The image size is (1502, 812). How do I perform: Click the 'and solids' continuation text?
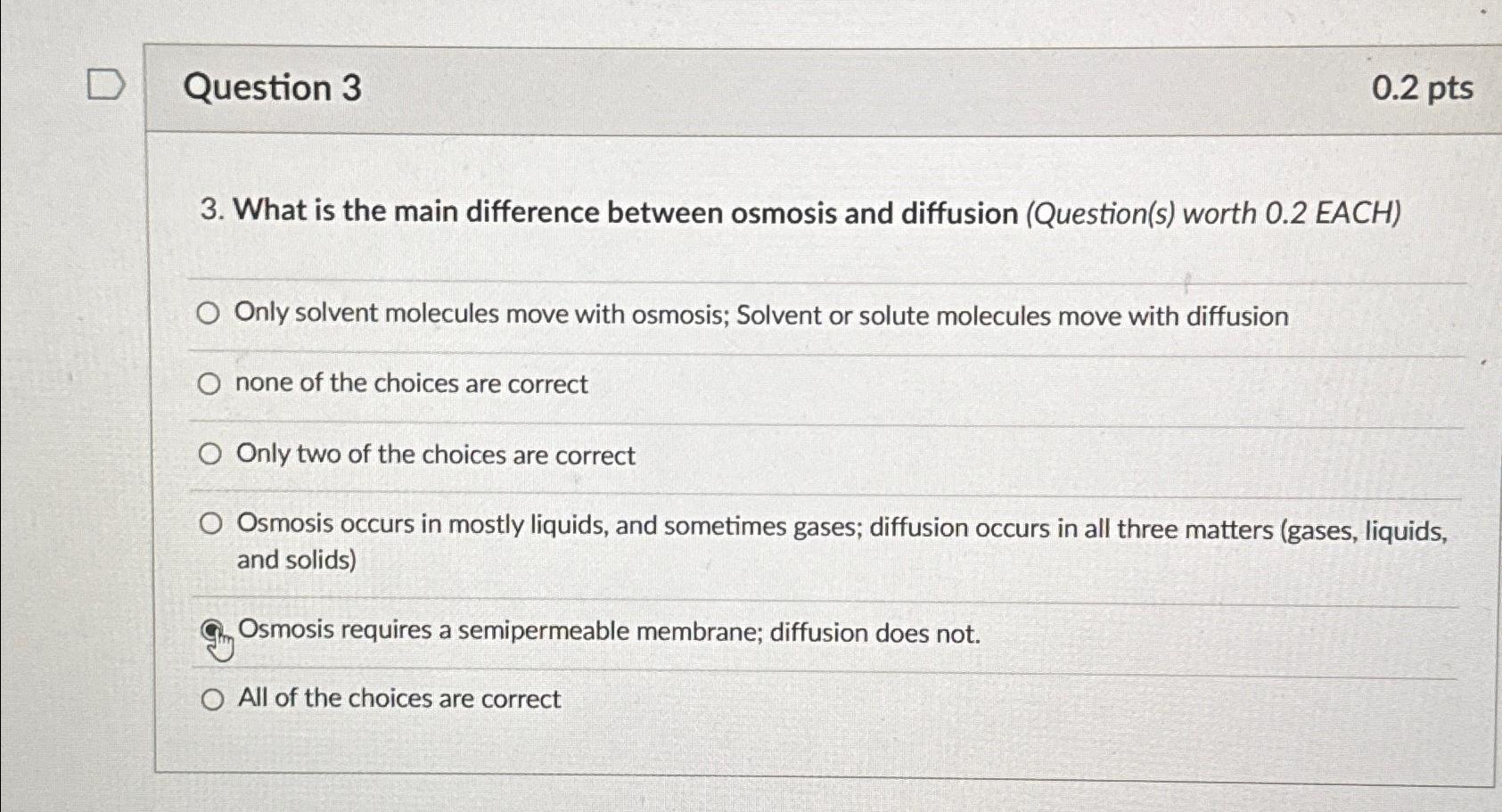point(295,560)
